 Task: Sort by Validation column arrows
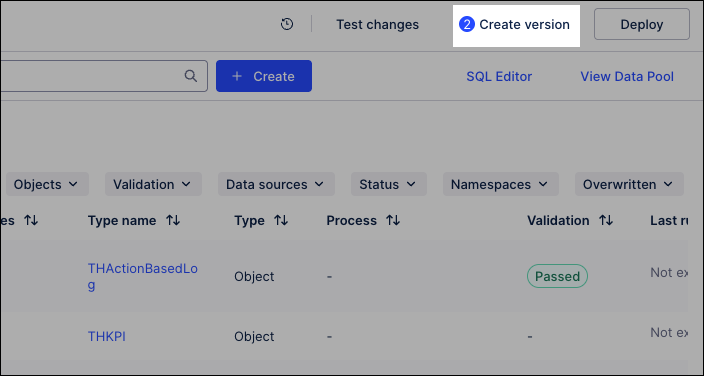tap(606, 221)
